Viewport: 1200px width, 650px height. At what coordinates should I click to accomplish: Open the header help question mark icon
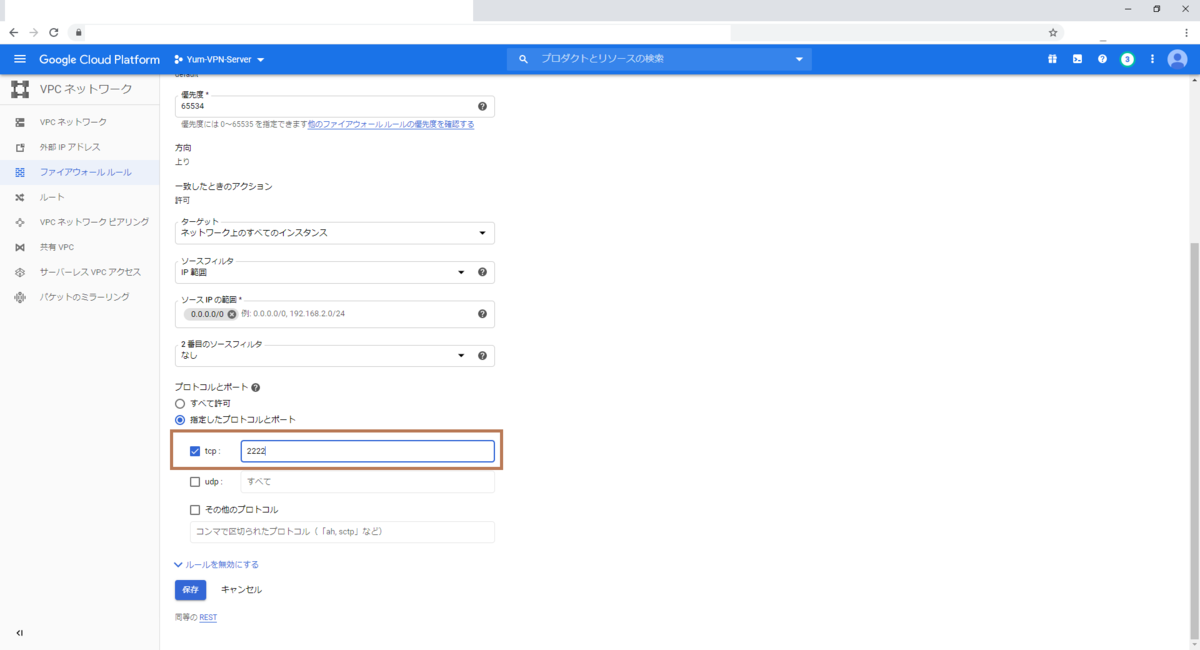click(x=1102, y=59)
